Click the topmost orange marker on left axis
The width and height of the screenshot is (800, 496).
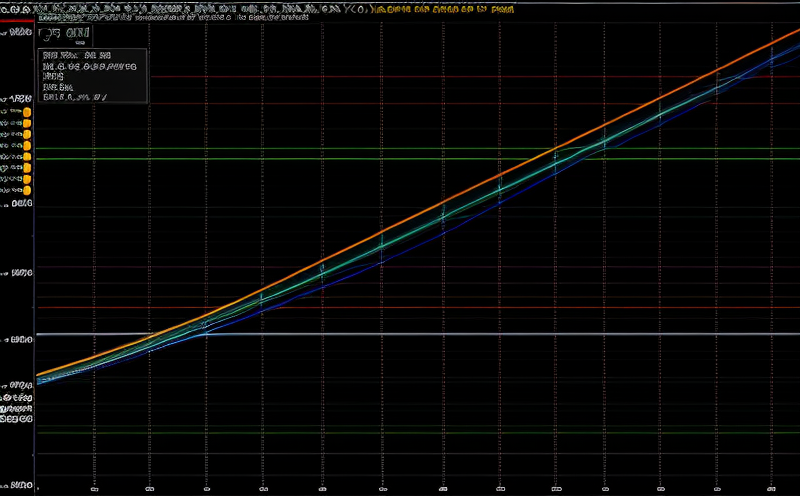27,112
